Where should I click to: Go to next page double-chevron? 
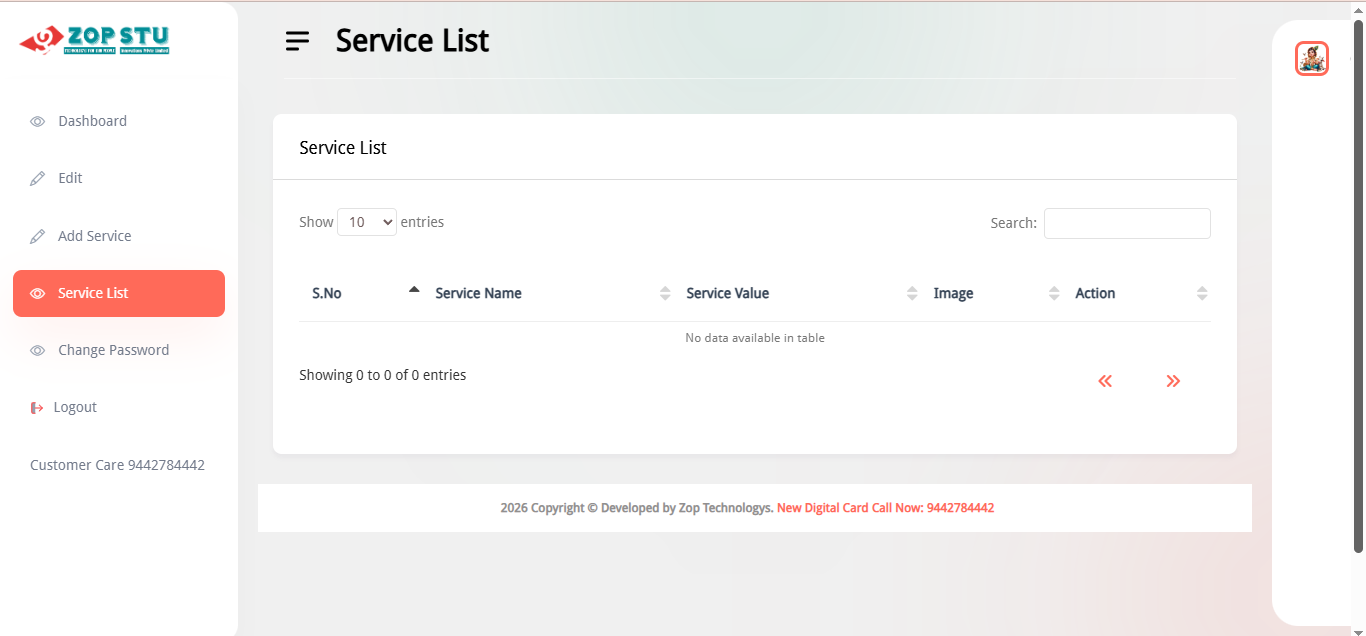coord(1173,381)
